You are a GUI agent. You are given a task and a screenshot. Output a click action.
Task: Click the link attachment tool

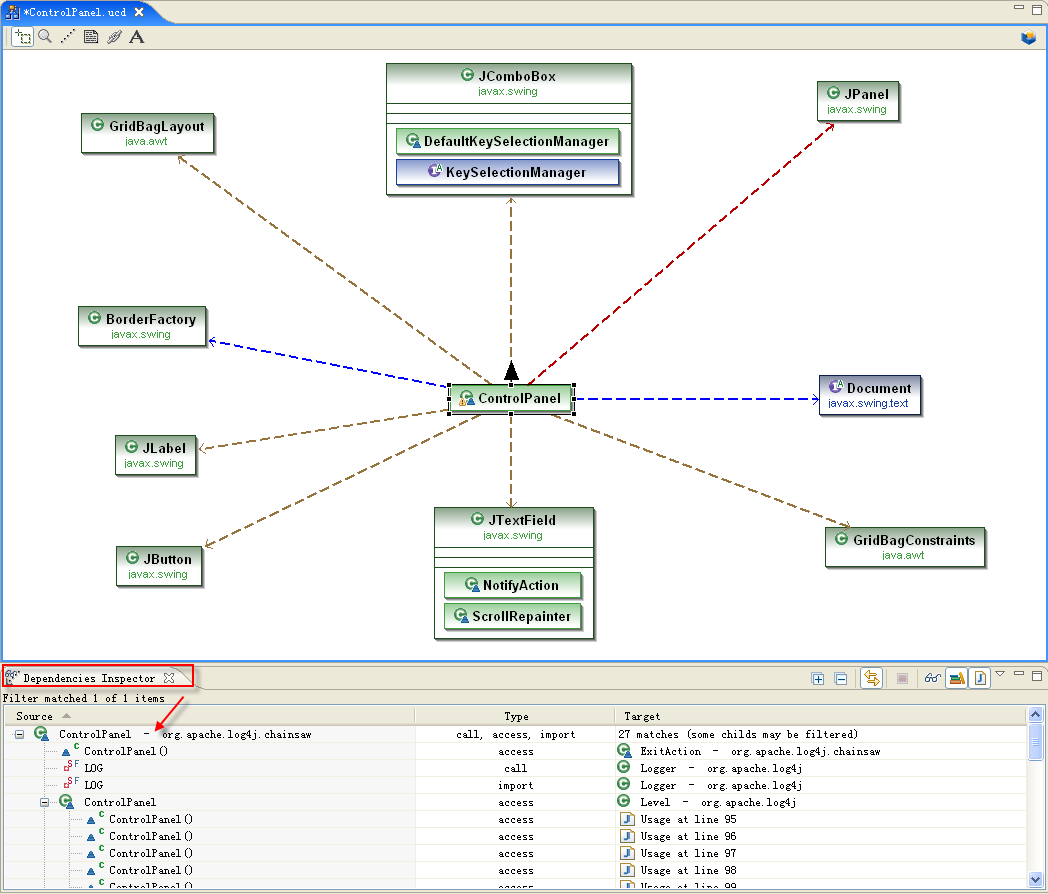tap(114, 37)
